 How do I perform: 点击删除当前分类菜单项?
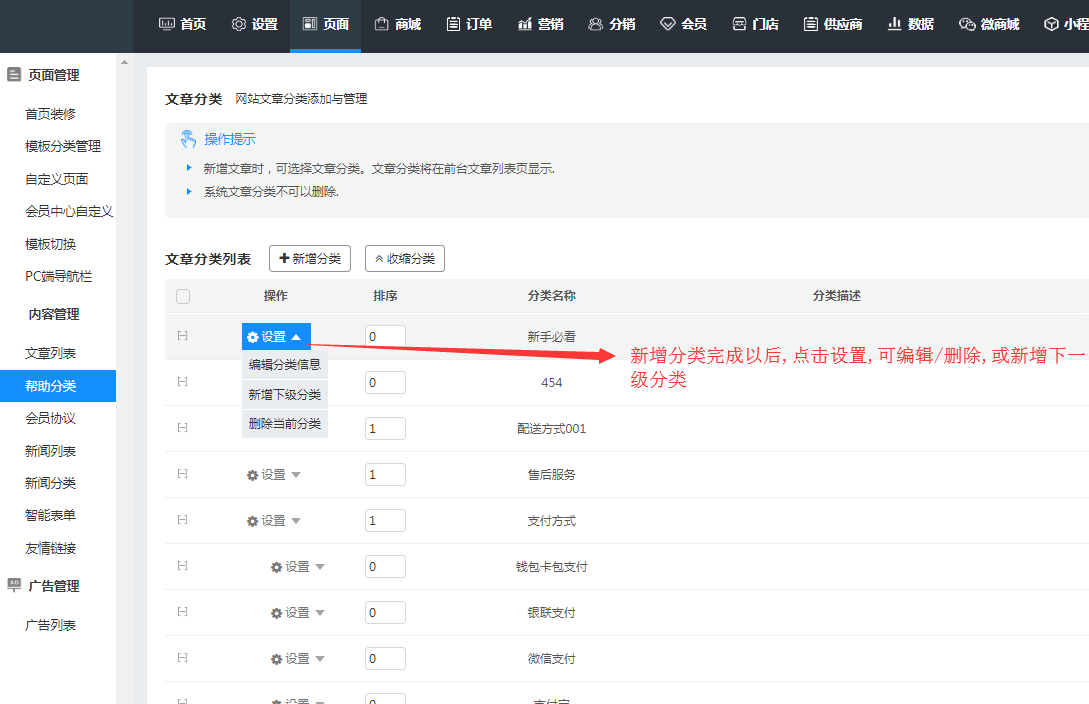point(284,423)
